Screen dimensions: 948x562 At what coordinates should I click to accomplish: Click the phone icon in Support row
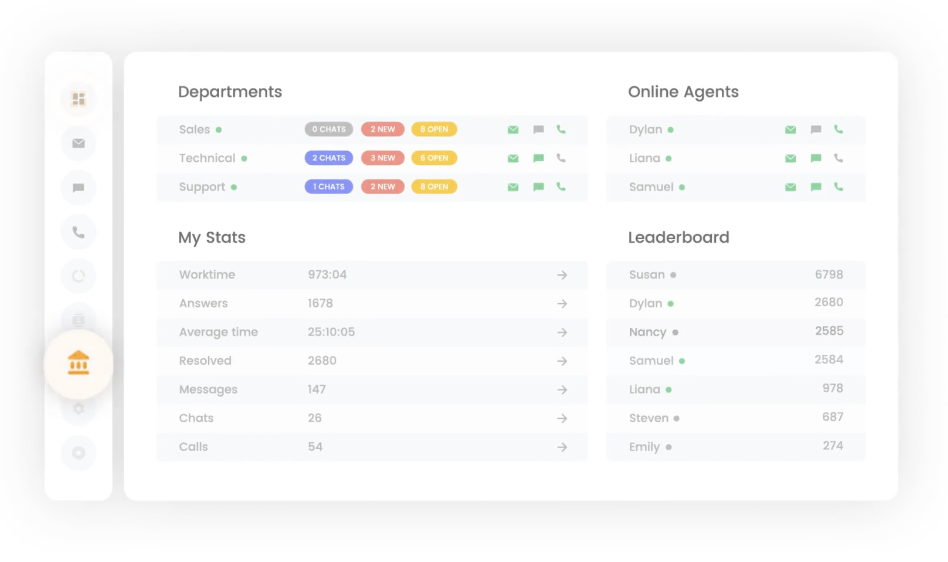561,187
